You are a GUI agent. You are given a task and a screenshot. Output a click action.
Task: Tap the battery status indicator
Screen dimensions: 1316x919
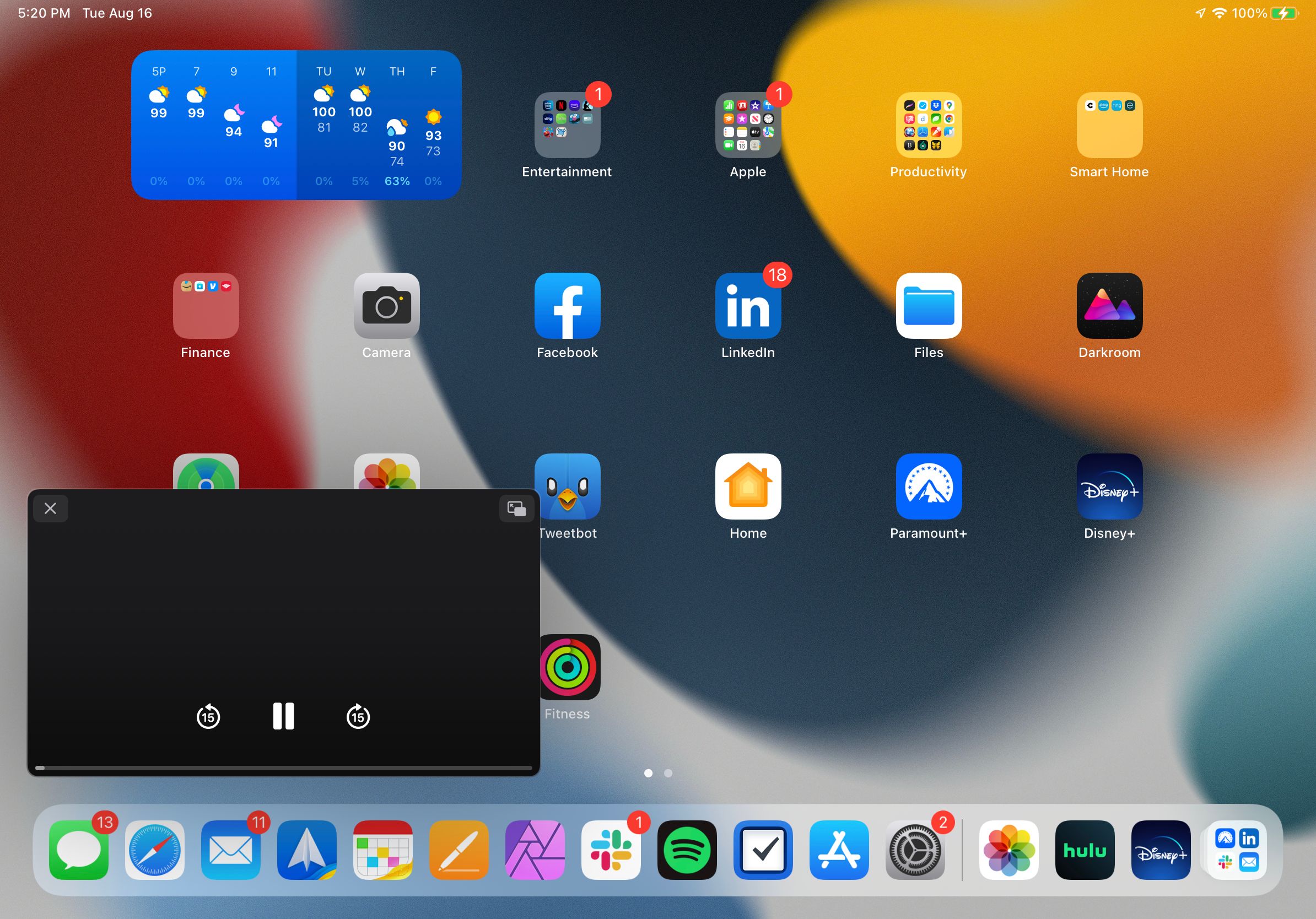pos(1284,13)
